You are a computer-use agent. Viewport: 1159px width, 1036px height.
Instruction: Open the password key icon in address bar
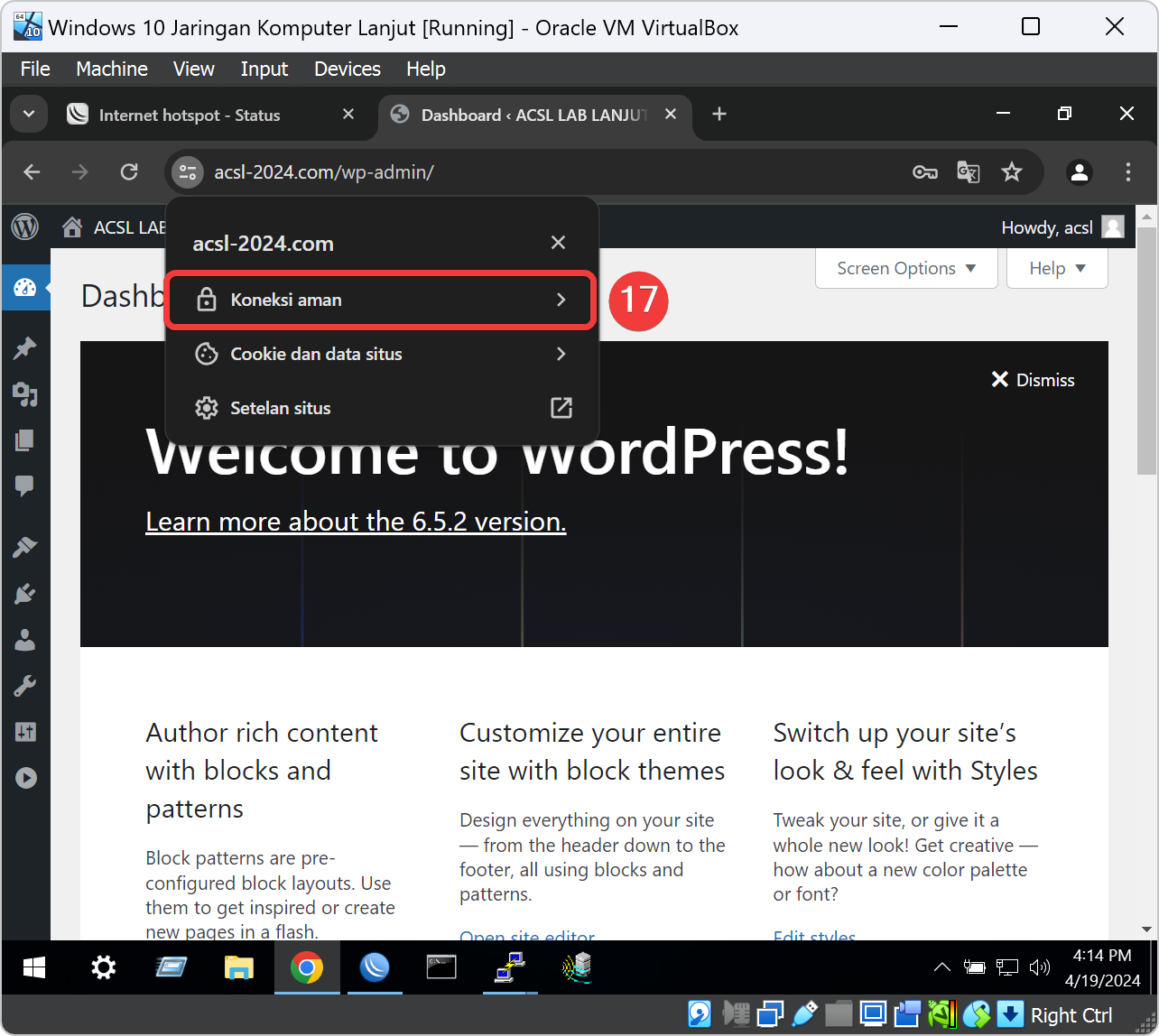[x=924, y=172]
